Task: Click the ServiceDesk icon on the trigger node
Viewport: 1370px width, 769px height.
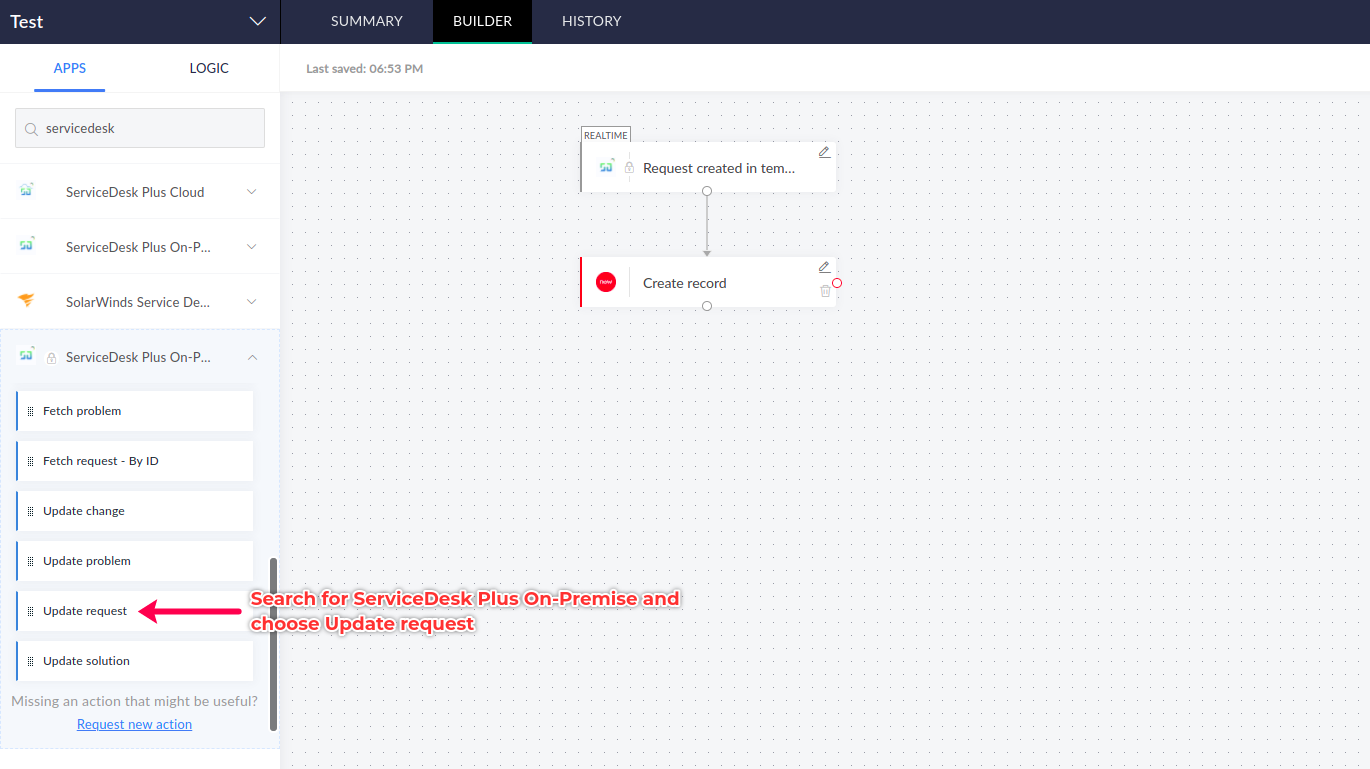Action: click(x=607, y=166)
